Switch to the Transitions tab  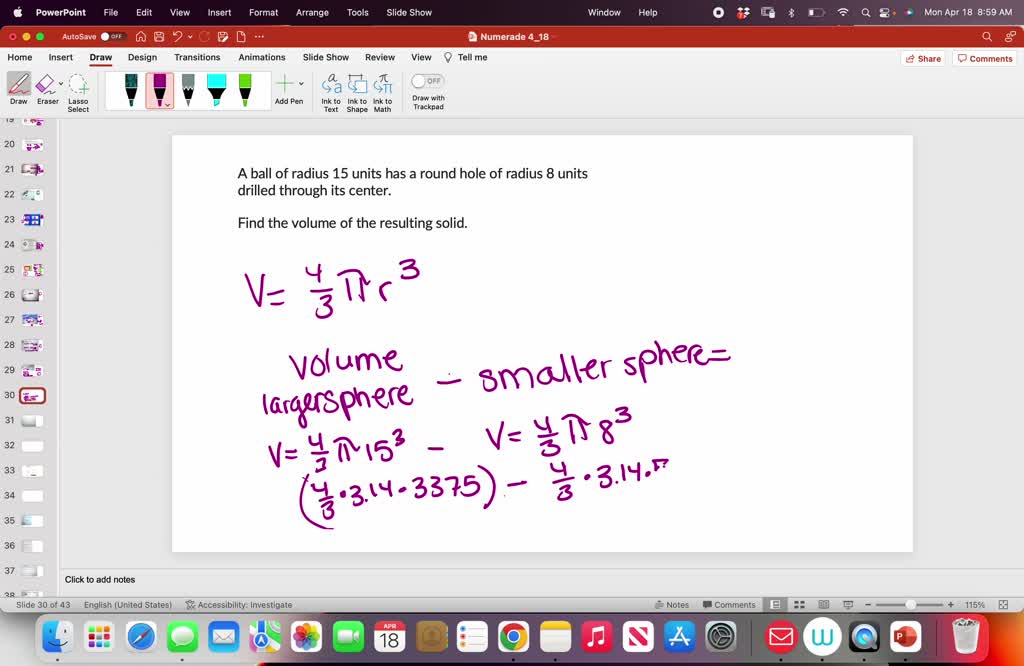point(197,57)
